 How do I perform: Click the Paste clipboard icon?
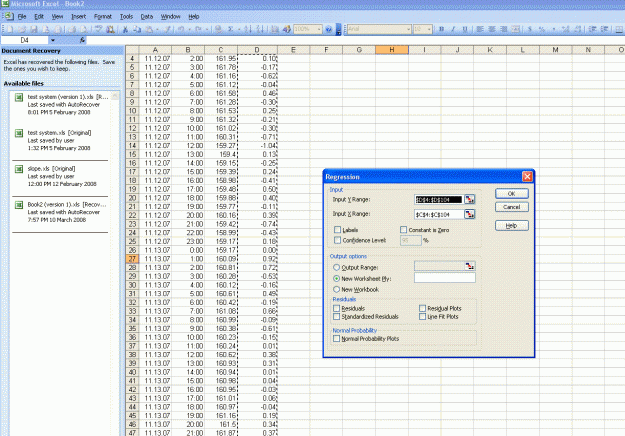coord(149,29)
